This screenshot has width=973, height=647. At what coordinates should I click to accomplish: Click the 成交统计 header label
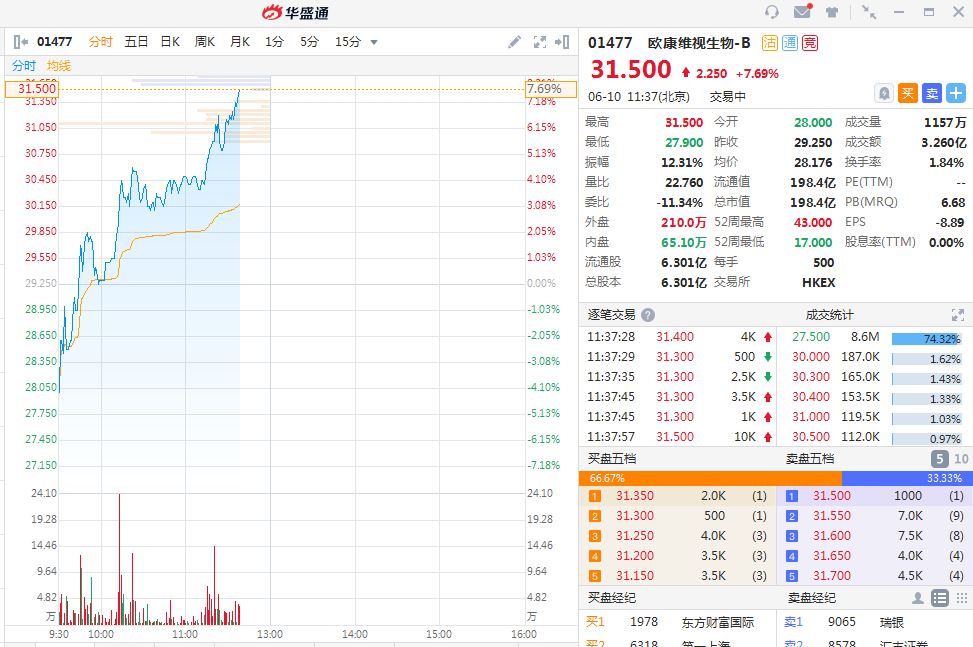(x=829, y=315)
